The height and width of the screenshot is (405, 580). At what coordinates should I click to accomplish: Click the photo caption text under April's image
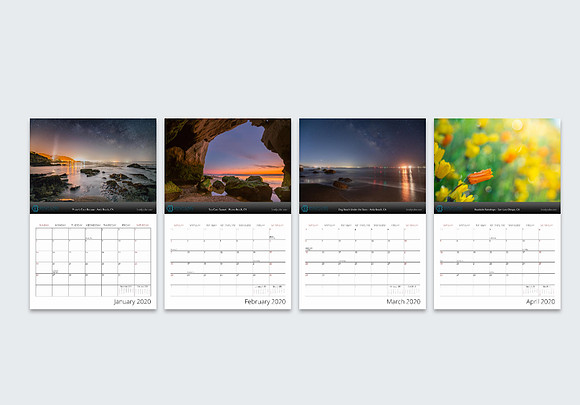(497, 209)
